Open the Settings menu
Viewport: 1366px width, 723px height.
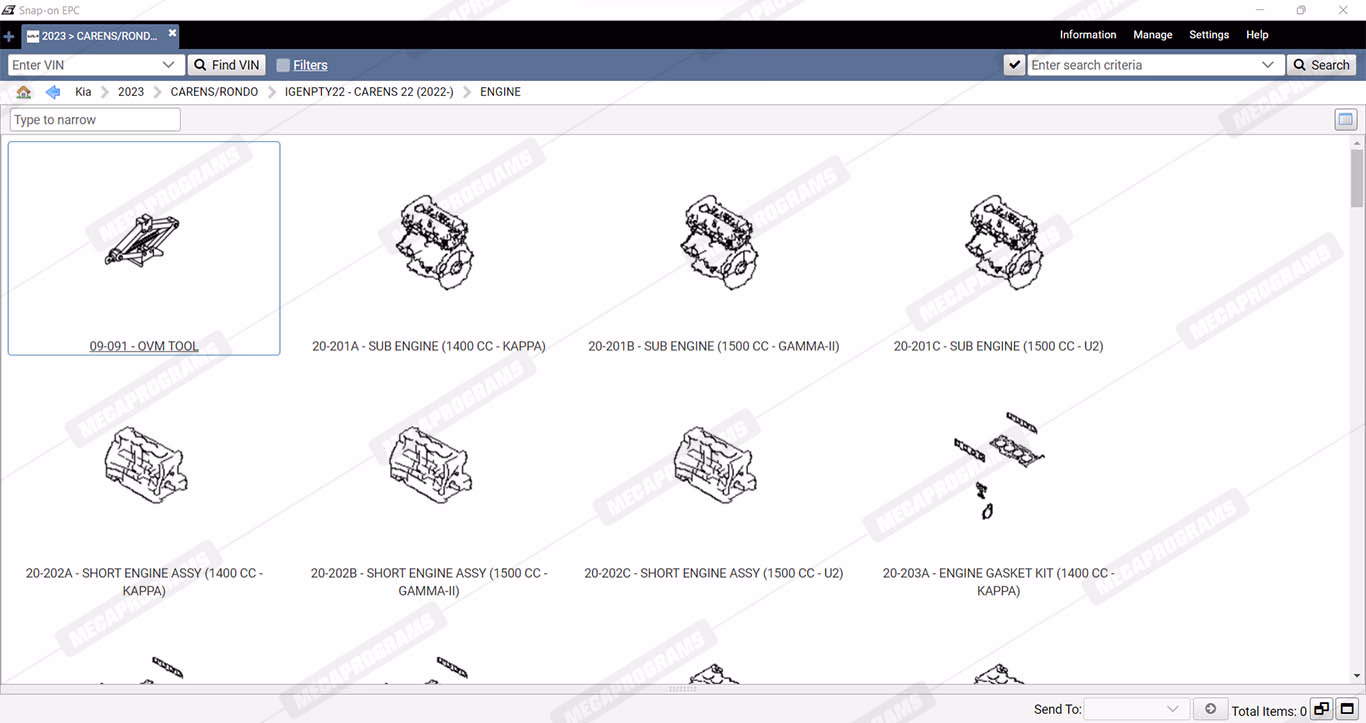tap(1208, 35)
